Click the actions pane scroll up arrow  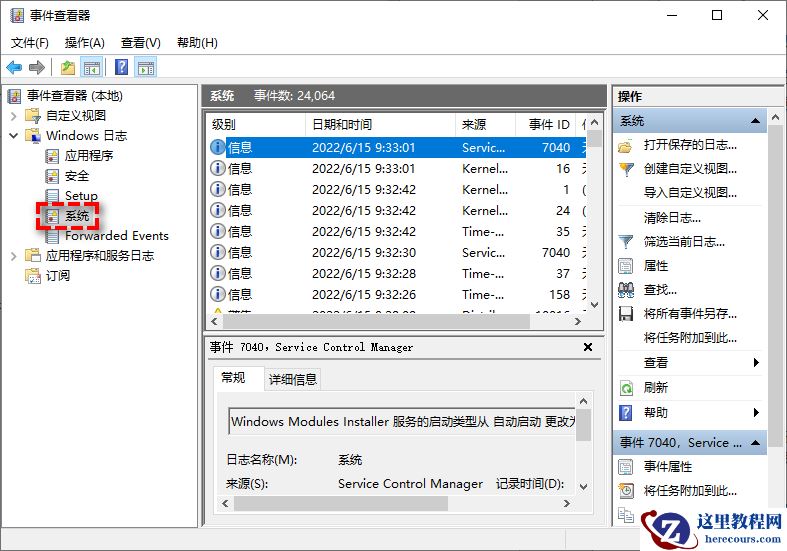[x=775, y=118]
